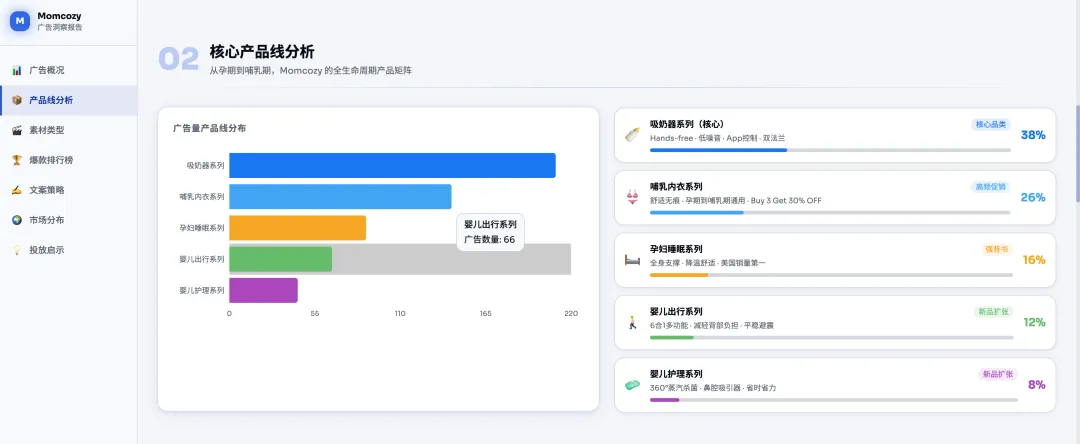Click the 哺乳内衣系列 card title
Viewport: 1080px width, 444px height.
(x=676, y=187)
